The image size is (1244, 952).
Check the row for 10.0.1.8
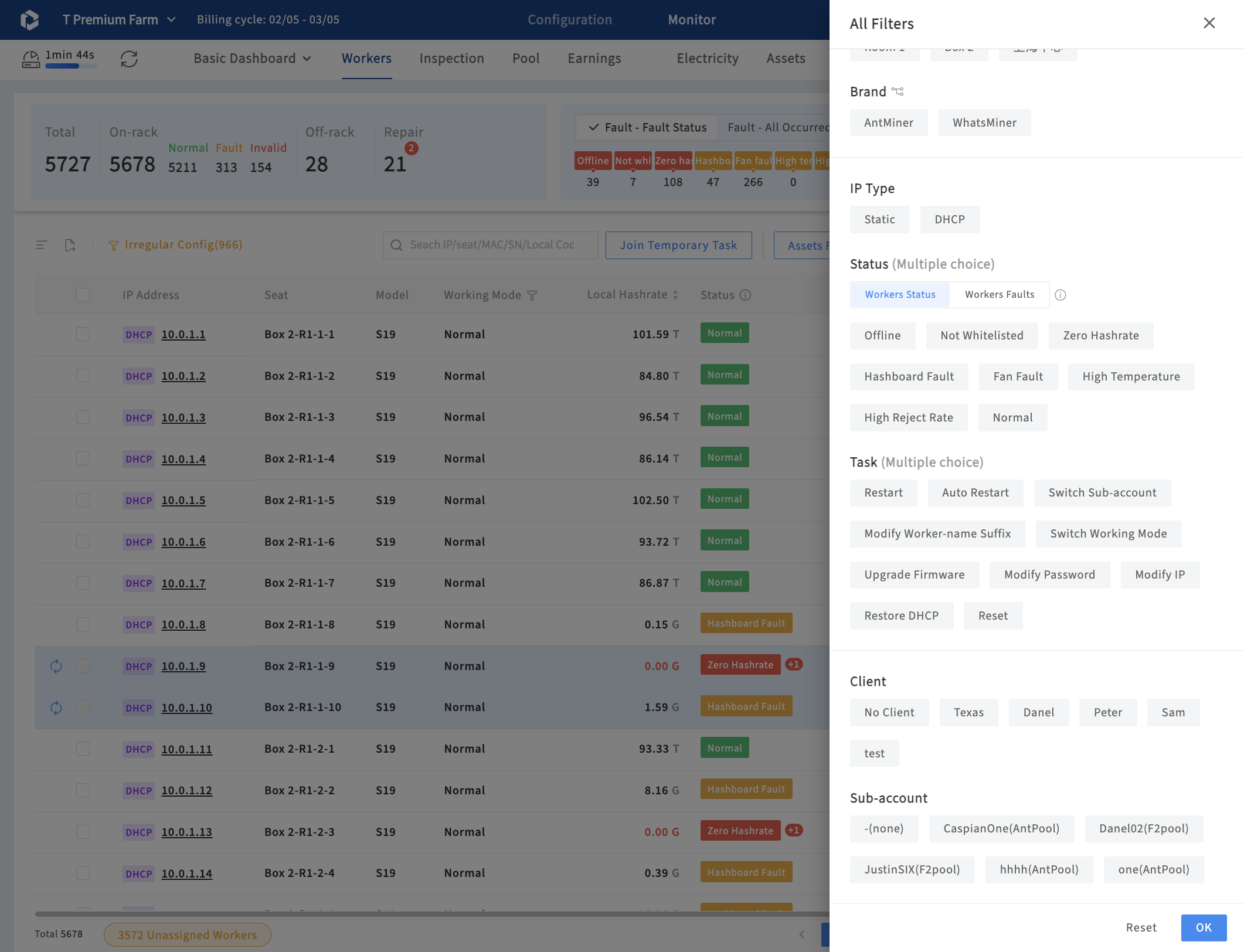pyautogui.click(x=83, y=624)
